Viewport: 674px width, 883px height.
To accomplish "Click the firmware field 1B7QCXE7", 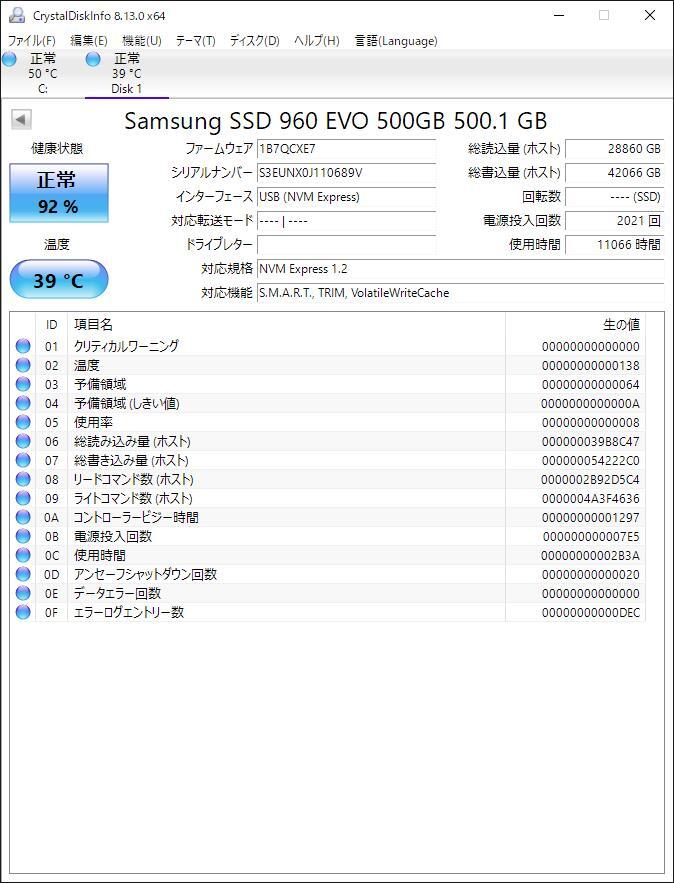I will 346,149.
